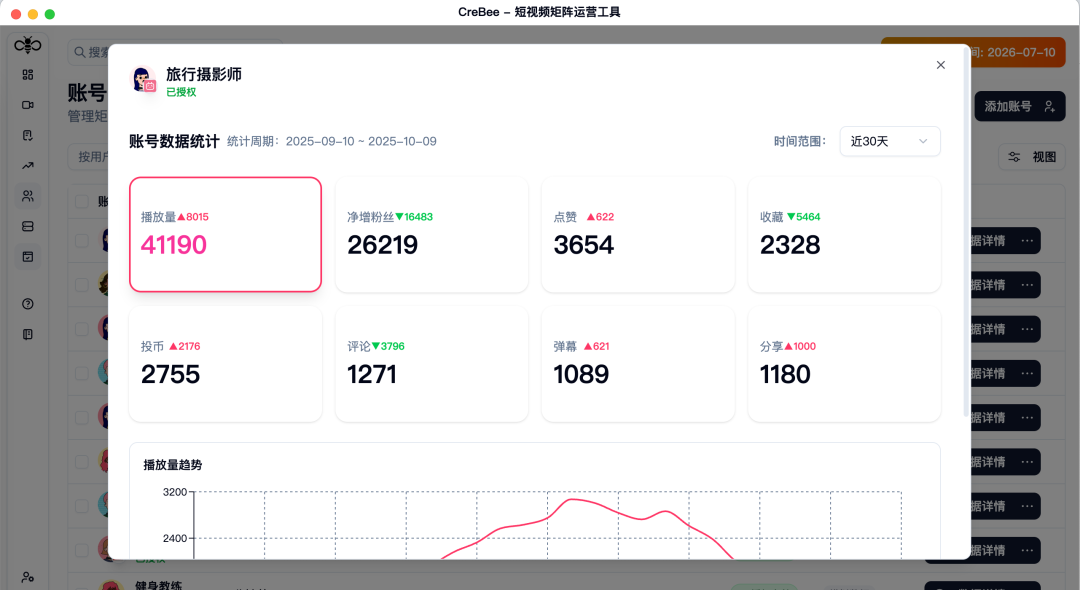Click the 已授权 status label
The width and height of the screenshot is (1080, 590).
point(181,92)
